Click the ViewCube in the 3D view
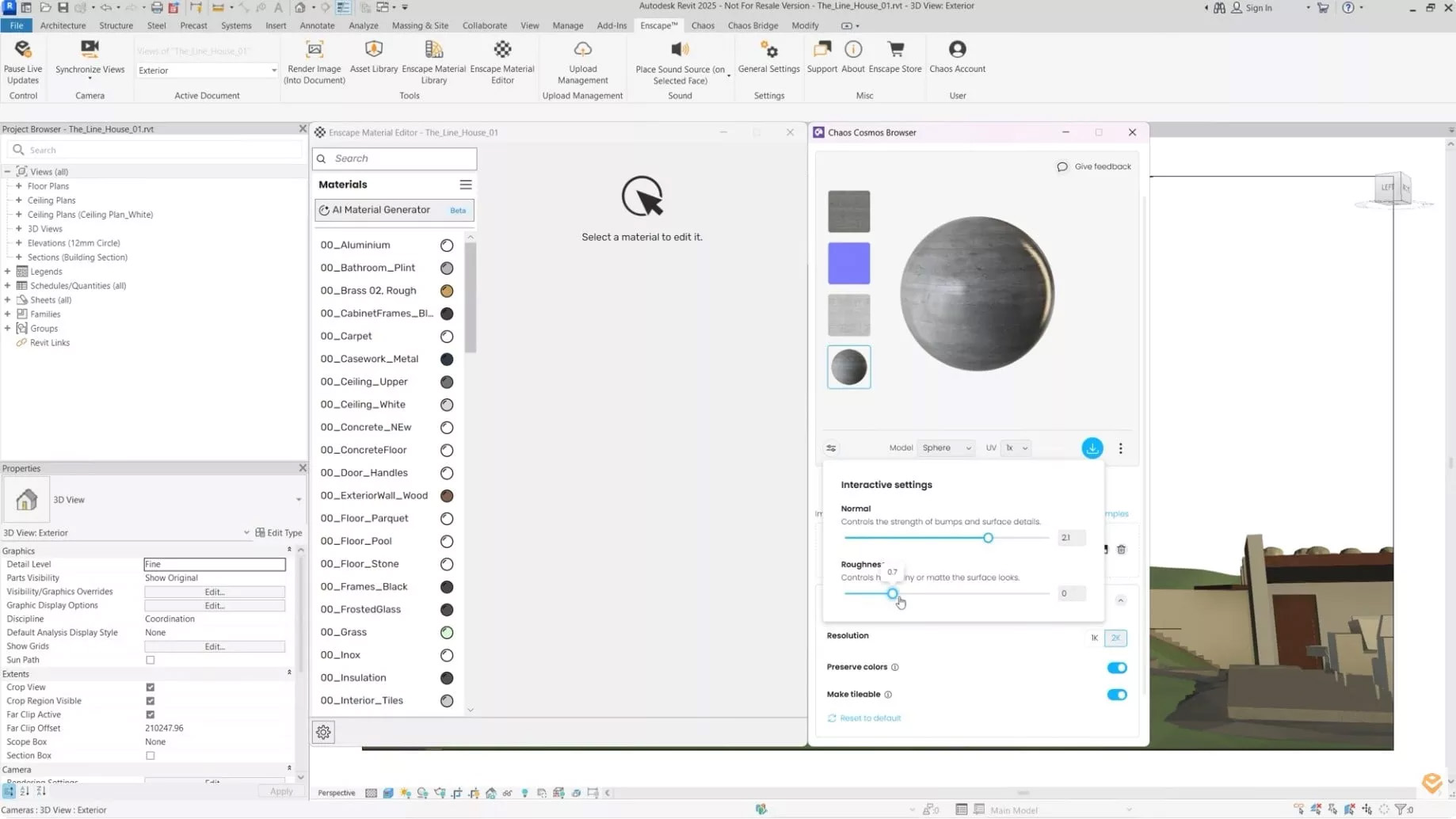Image resolution: width=1456 pixels, height=819 pixels. click(x=1393, y=189)
